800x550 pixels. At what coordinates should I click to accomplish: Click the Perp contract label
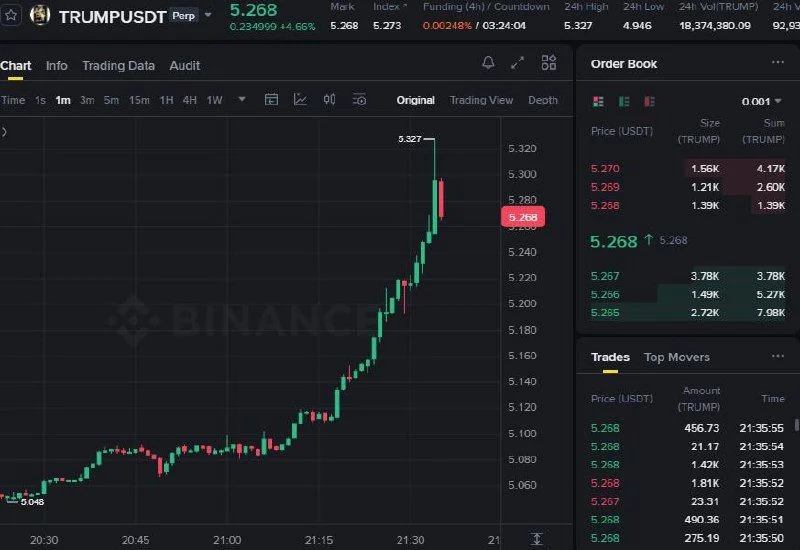coord(184,16)
